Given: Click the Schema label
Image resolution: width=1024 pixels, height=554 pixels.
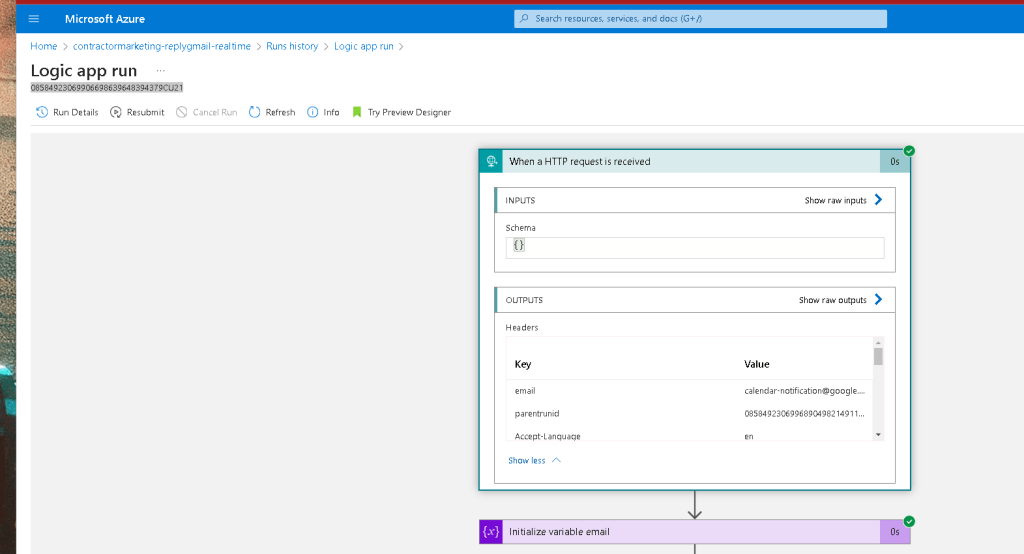Looking at the screenshot, I should [x=520, y=228].
